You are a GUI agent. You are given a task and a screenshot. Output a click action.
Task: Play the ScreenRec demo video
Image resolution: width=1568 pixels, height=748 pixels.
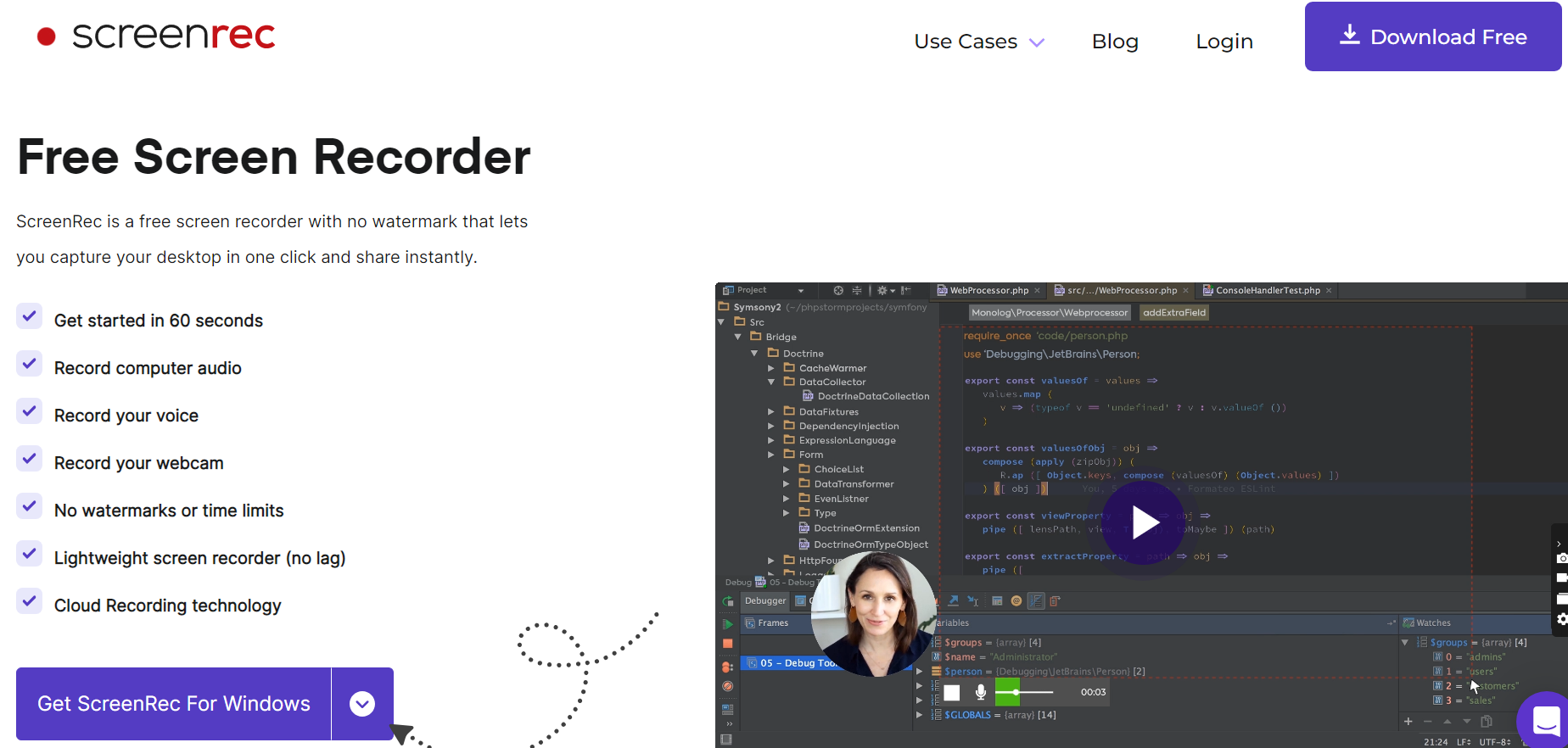[1144, 522]
